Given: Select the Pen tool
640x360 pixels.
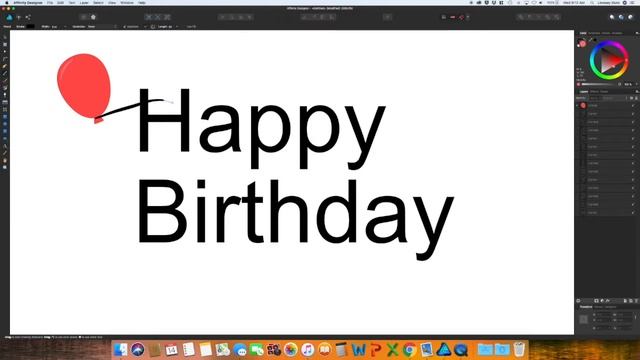Looking at the screenshot, I should [x=5, y=66].
